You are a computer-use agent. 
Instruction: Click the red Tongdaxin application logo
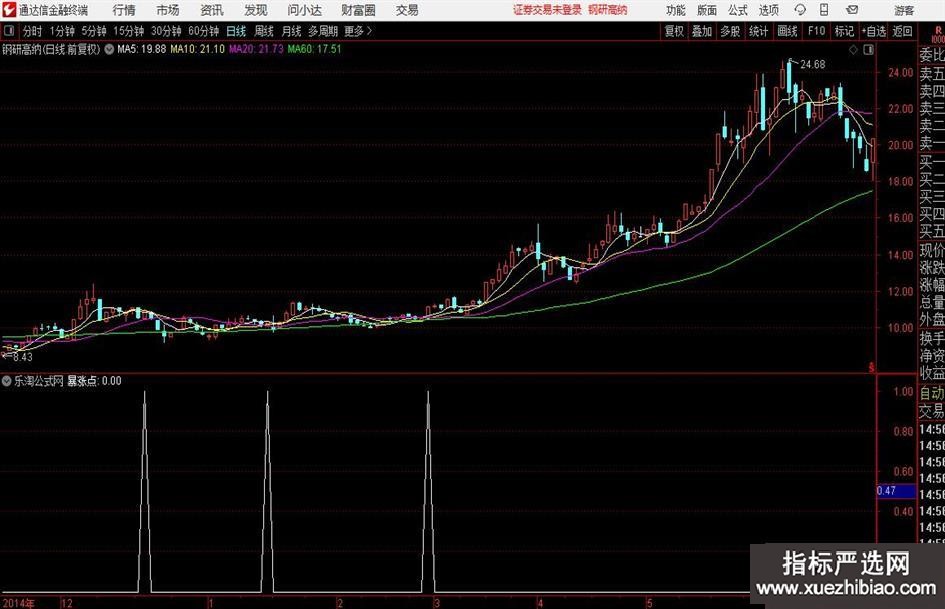click(8, 9)
